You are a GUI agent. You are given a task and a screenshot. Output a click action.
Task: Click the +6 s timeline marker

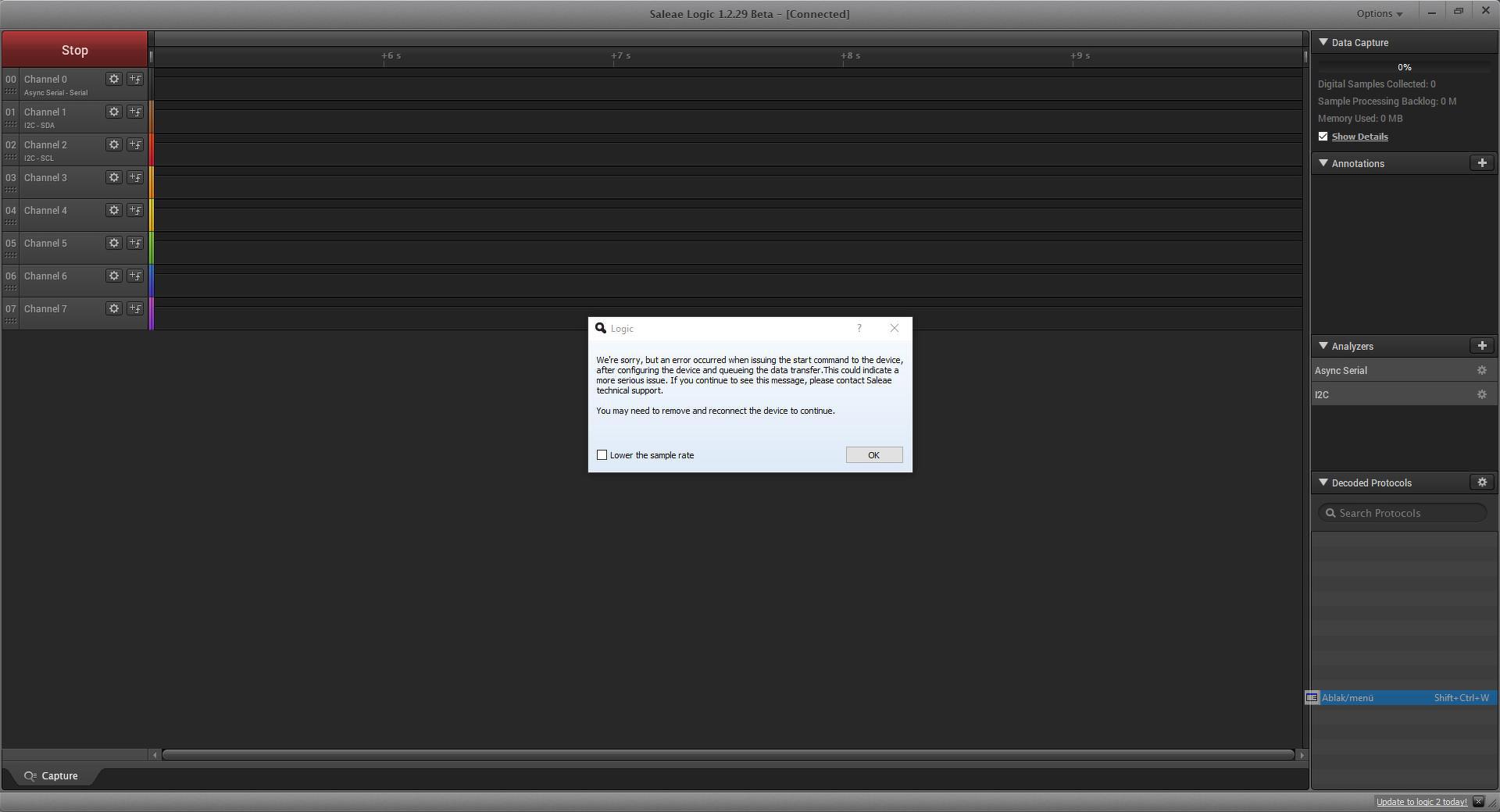[x=391, y=55]
